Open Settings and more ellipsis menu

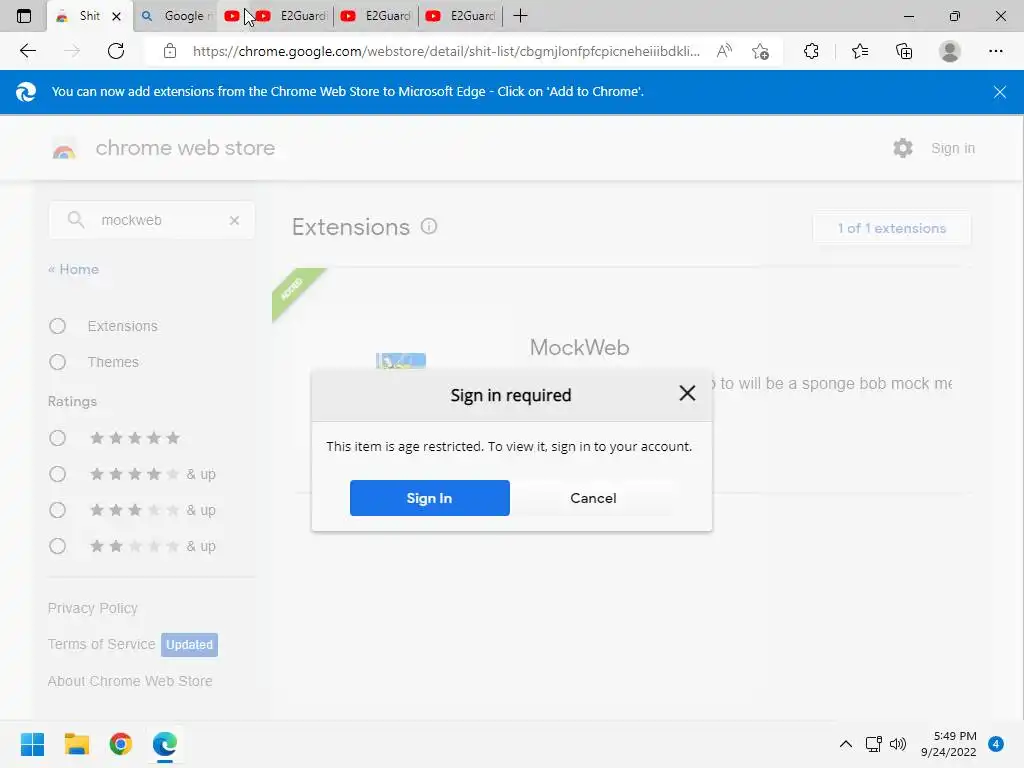[x=995, y=51]
